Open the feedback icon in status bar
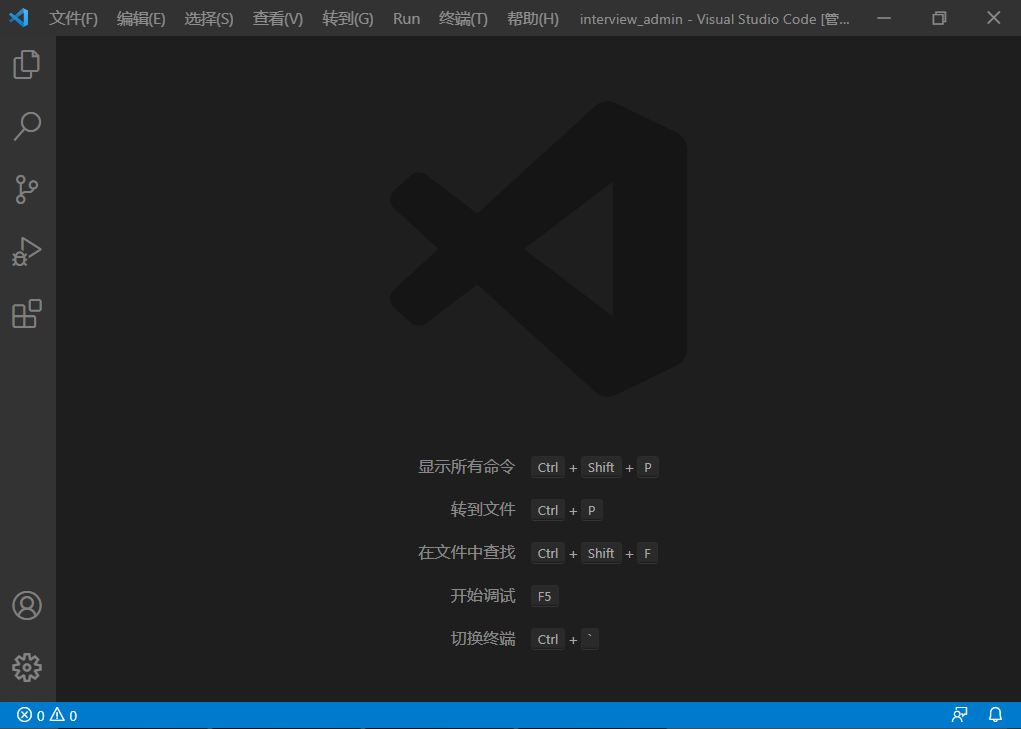The height and width of the screenshot is (729, 1021). pos(960,715)
